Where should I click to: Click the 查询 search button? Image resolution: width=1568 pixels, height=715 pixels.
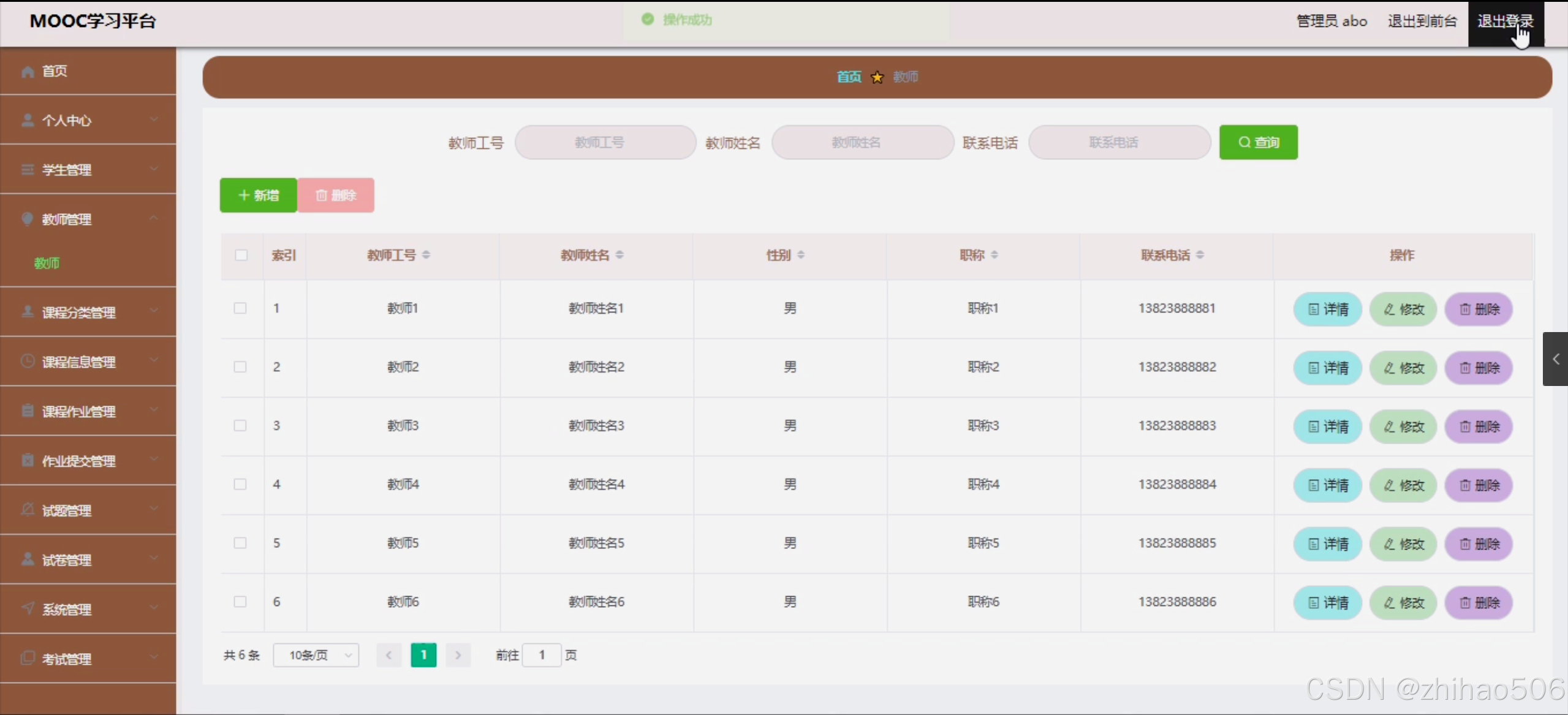tap(1258, 142)
